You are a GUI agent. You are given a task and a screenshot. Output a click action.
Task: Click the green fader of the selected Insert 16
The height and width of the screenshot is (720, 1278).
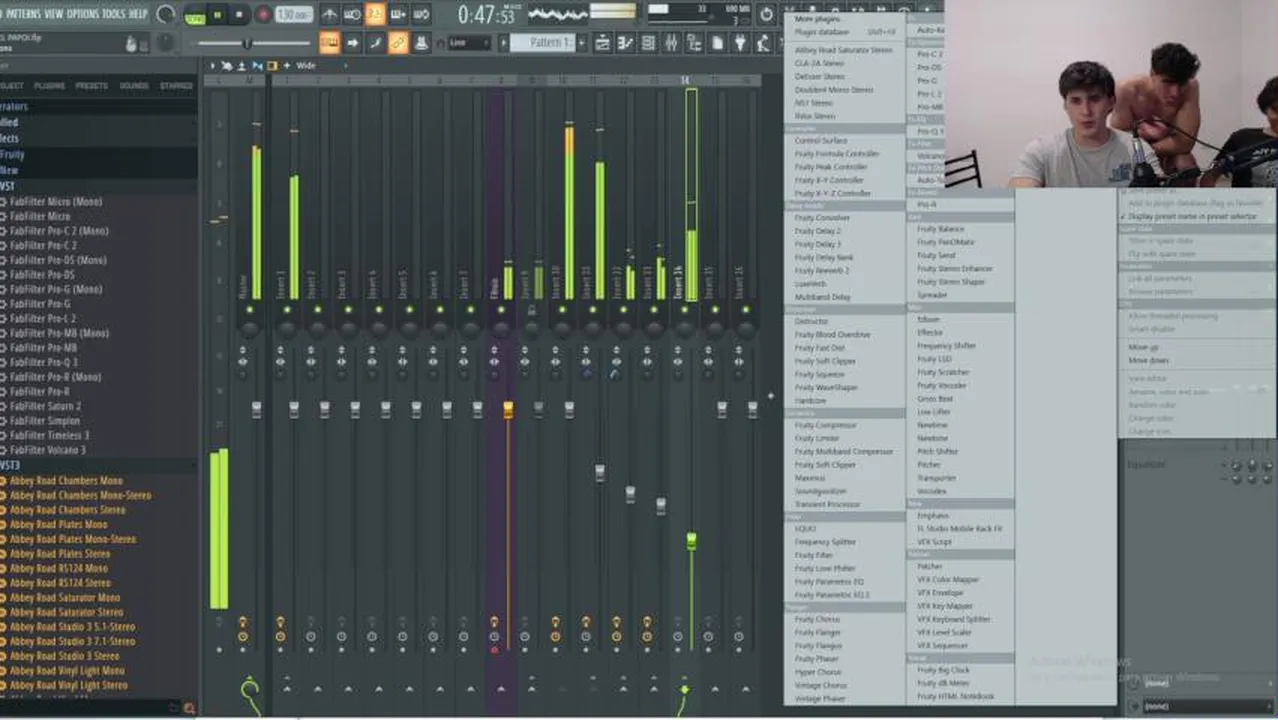click(691, 541)
